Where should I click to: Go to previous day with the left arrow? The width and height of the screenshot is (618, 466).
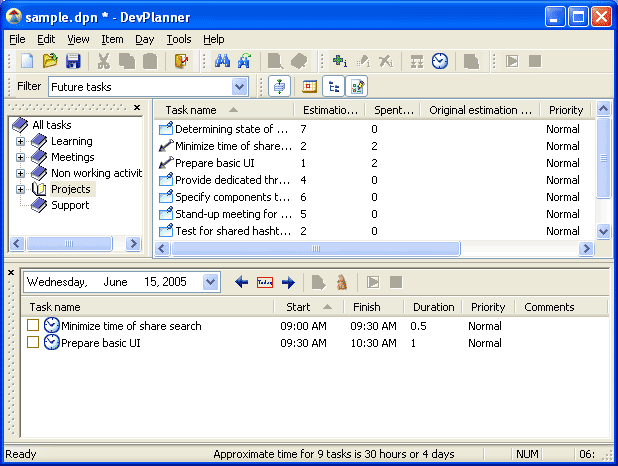(241, 282)
